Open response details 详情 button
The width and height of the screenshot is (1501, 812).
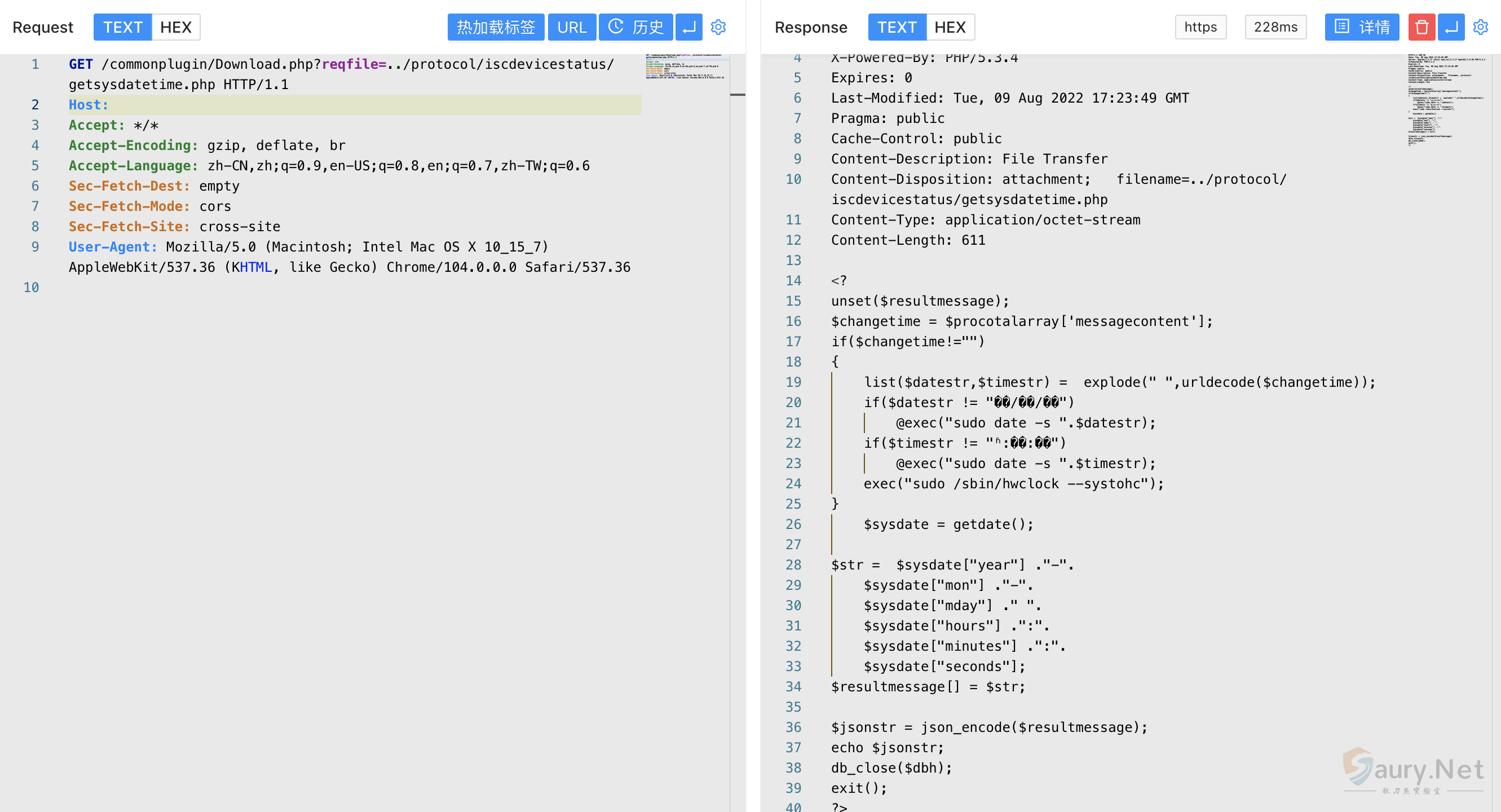(x=1362, y=28)
